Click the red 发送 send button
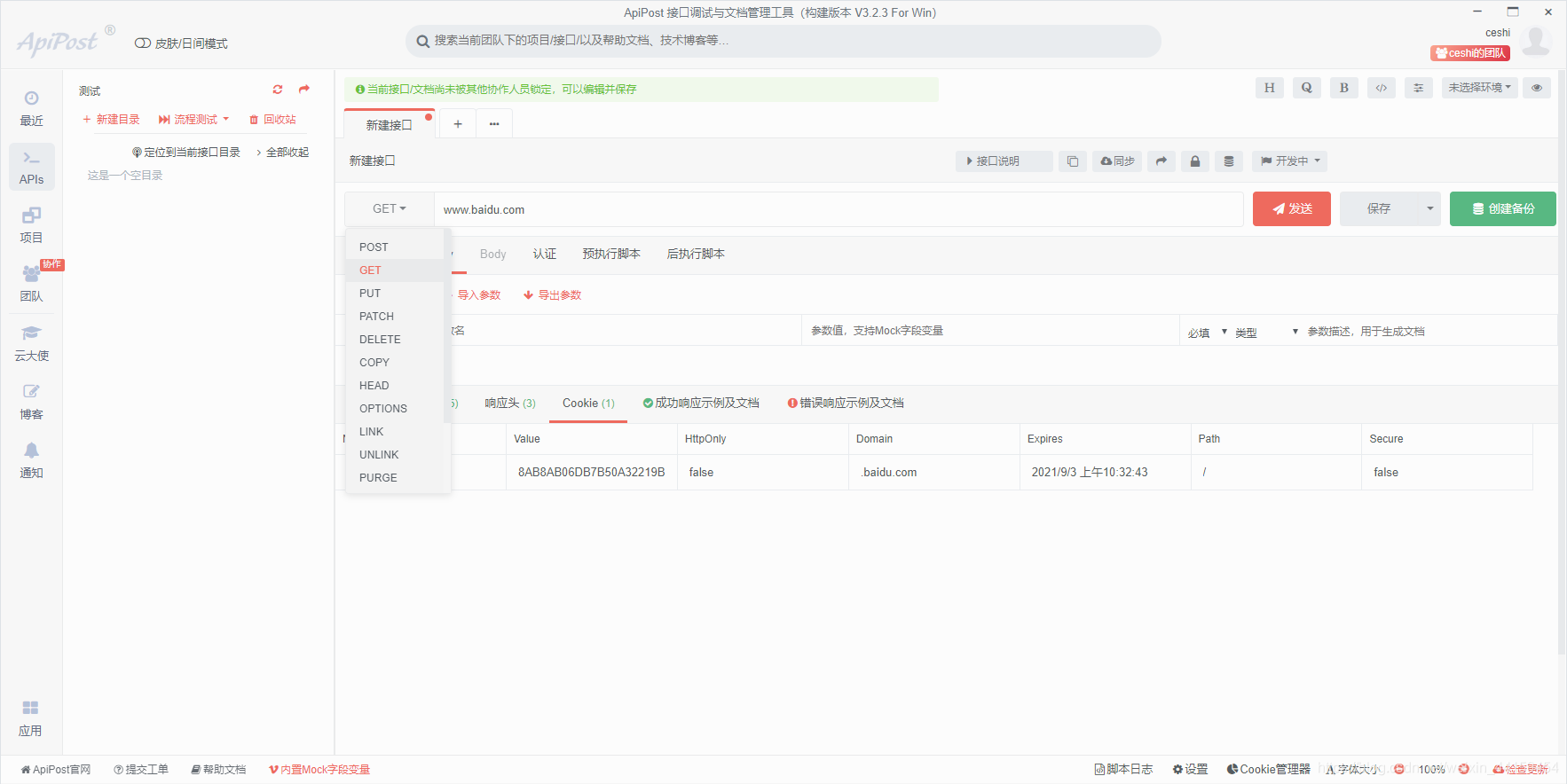 [x=1292, y=209]
